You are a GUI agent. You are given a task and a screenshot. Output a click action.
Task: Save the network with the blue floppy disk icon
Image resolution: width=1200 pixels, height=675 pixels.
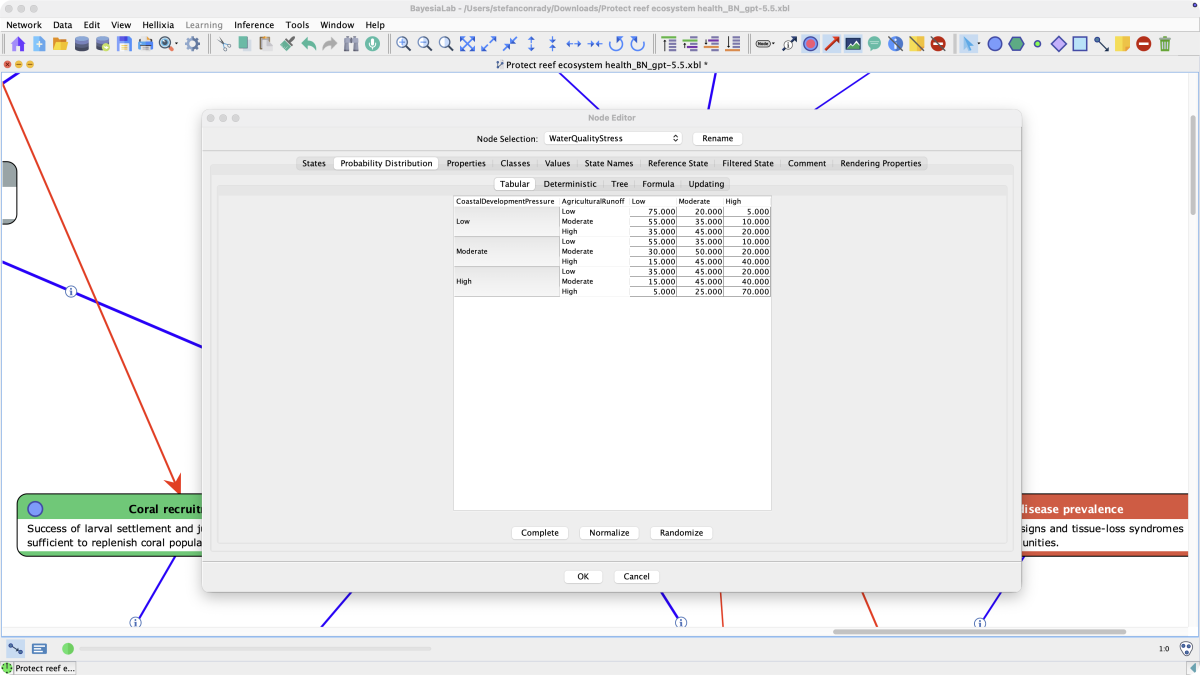pyautogui.click(x=124, y=44)
